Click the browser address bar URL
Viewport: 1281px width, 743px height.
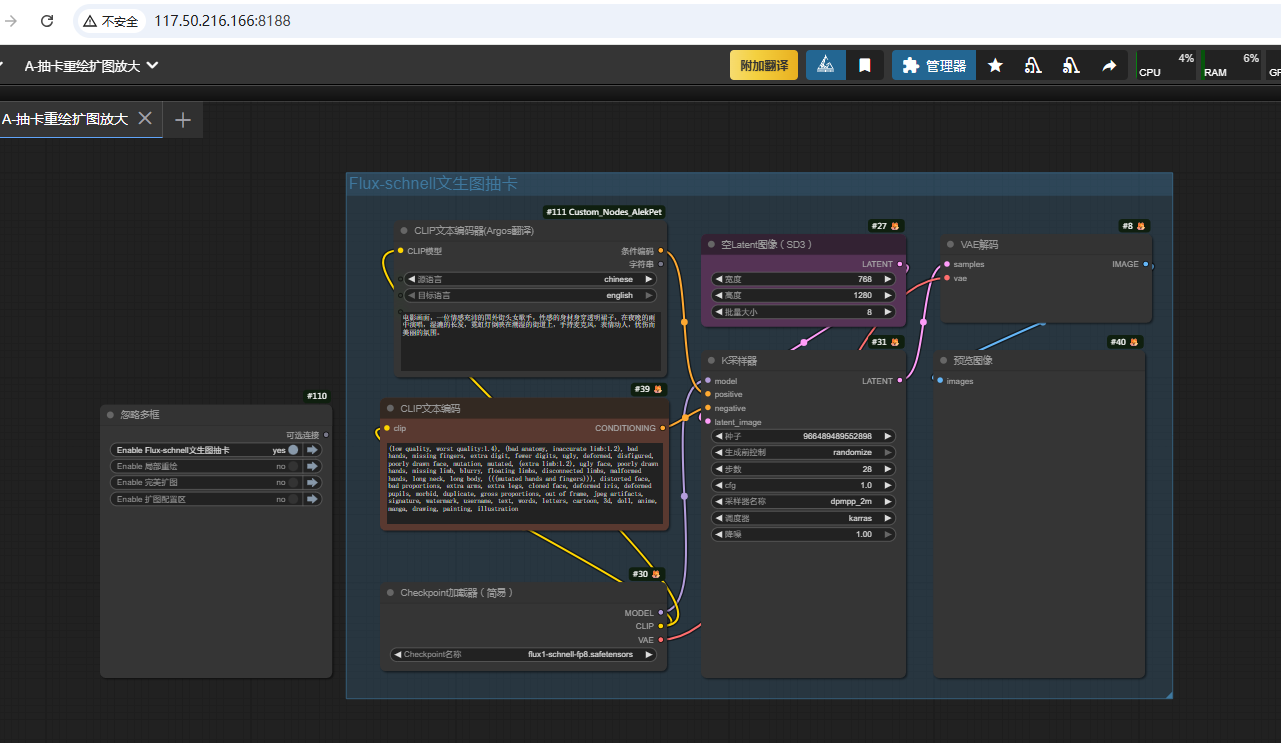222,20
